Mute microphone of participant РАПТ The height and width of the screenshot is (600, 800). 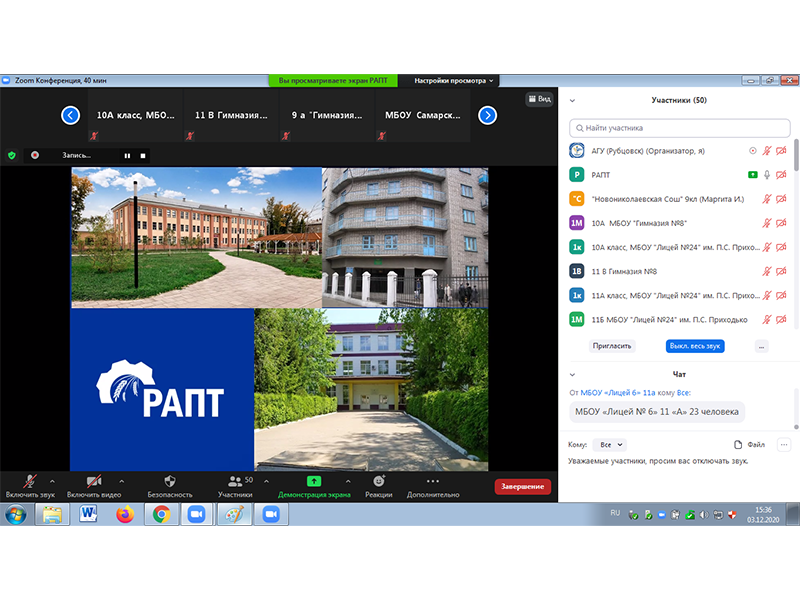coord(766,174)
